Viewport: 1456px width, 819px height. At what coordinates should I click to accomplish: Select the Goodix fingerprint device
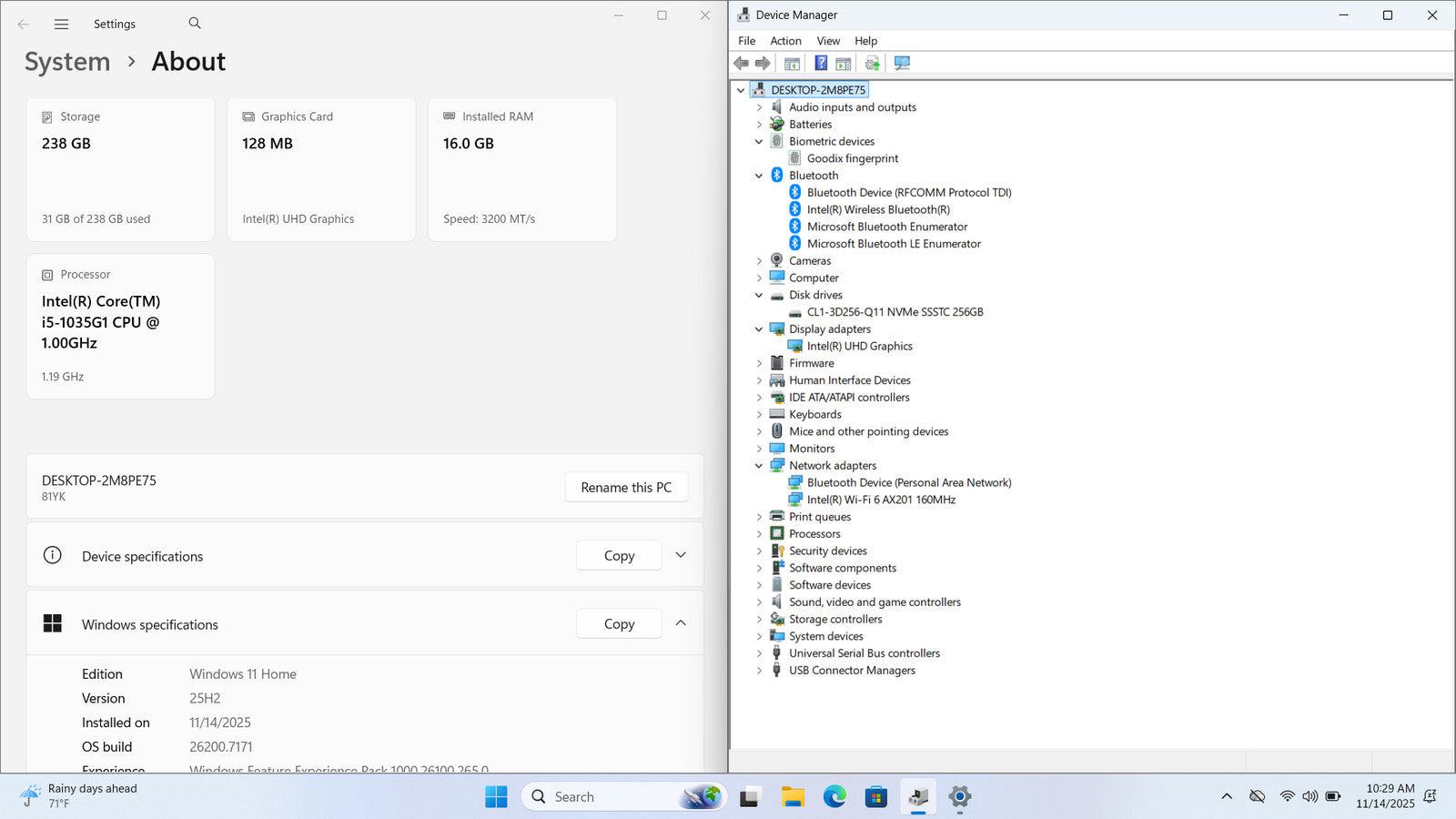pos(852,158)
